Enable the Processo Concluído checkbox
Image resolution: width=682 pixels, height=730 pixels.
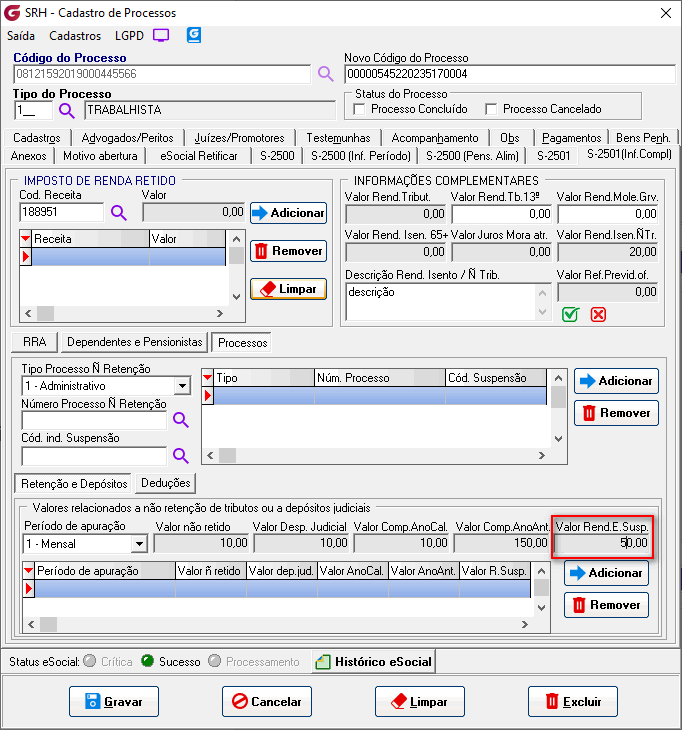(361, 109)
